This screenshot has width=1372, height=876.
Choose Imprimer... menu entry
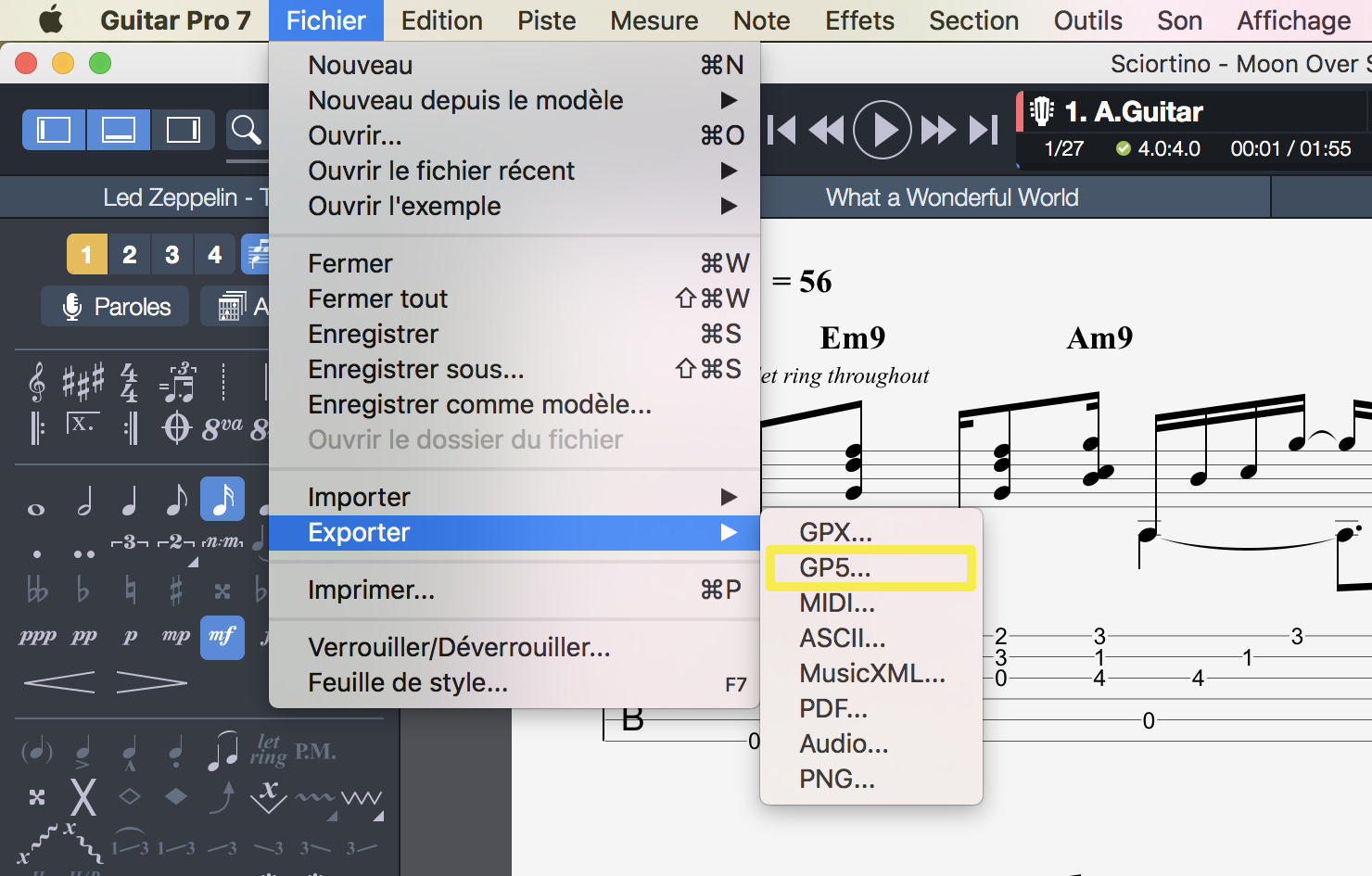(x=514, y=590)
